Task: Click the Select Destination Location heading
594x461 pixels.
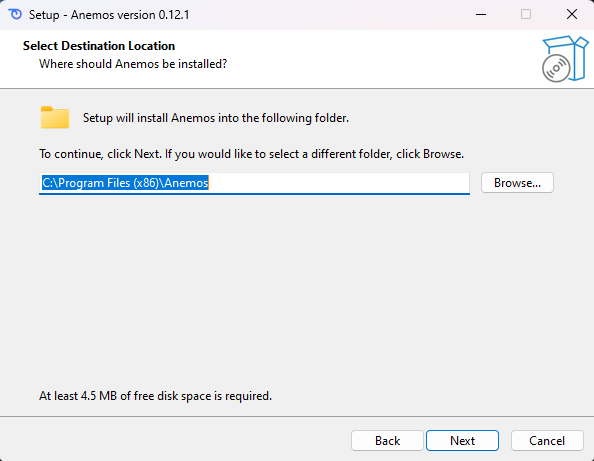Action: pos(99,46)
